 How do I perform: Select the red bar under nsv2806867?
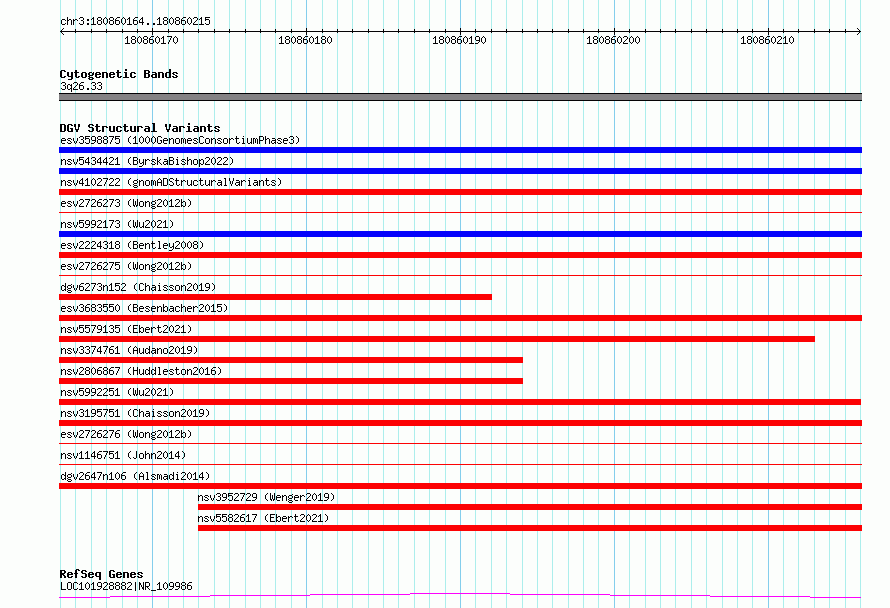pyautogui.click(x=291, y=381)
